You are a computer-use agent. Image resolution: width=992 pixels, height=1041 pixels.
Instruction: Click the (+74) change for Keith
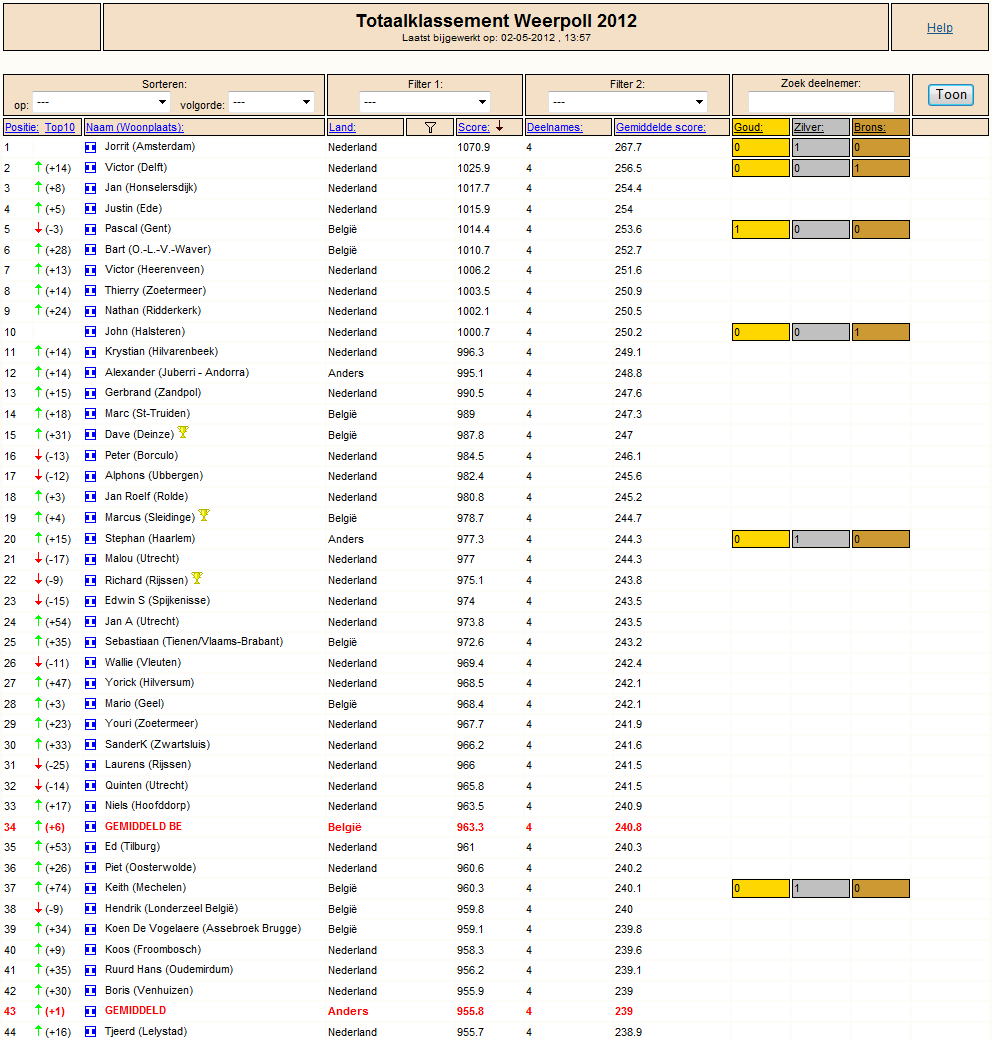pos(58,888)
